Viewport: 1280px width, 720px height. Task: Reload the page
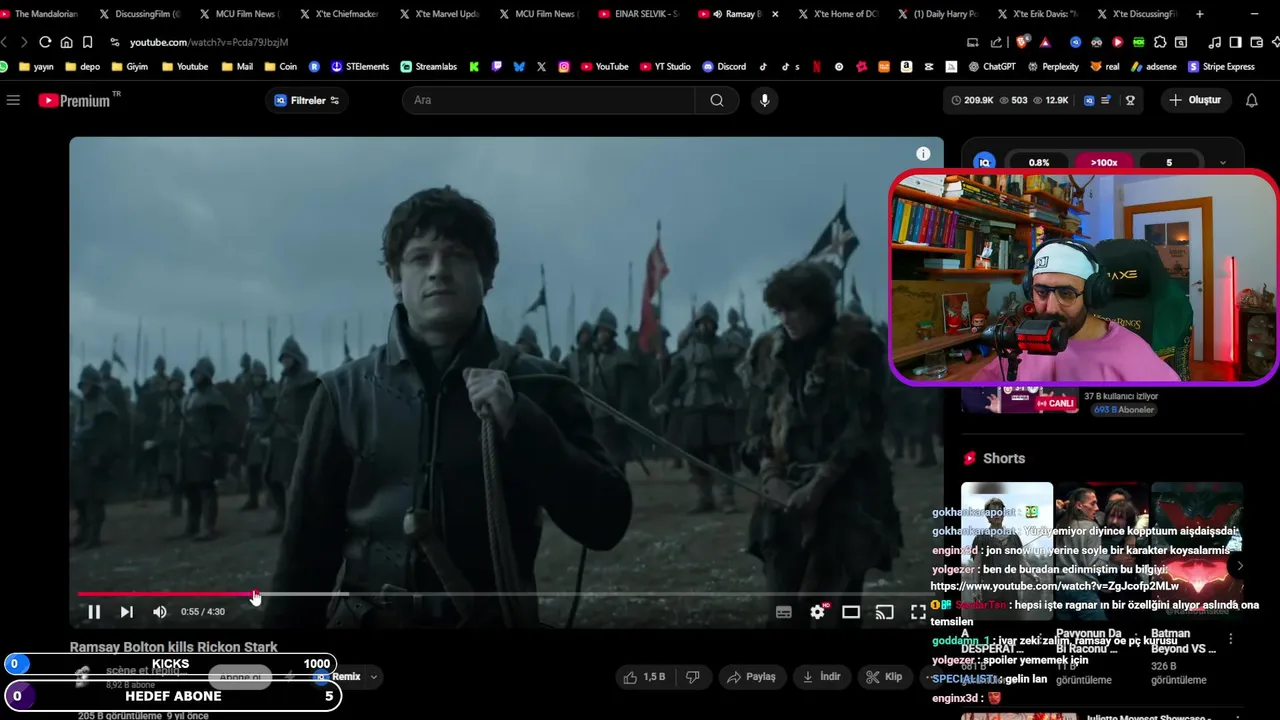[x=45, y=42]
